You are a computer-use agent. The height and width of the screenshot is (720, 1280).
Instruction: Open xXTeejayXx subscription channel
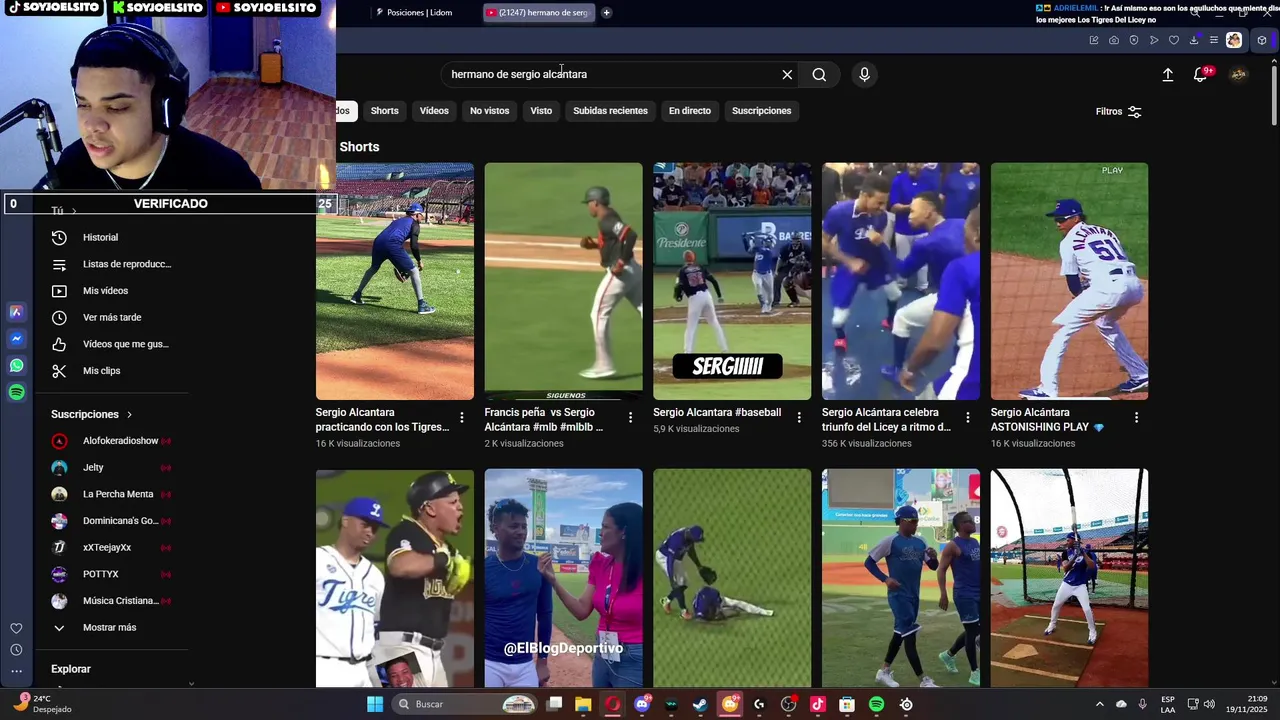pos(111,548)
